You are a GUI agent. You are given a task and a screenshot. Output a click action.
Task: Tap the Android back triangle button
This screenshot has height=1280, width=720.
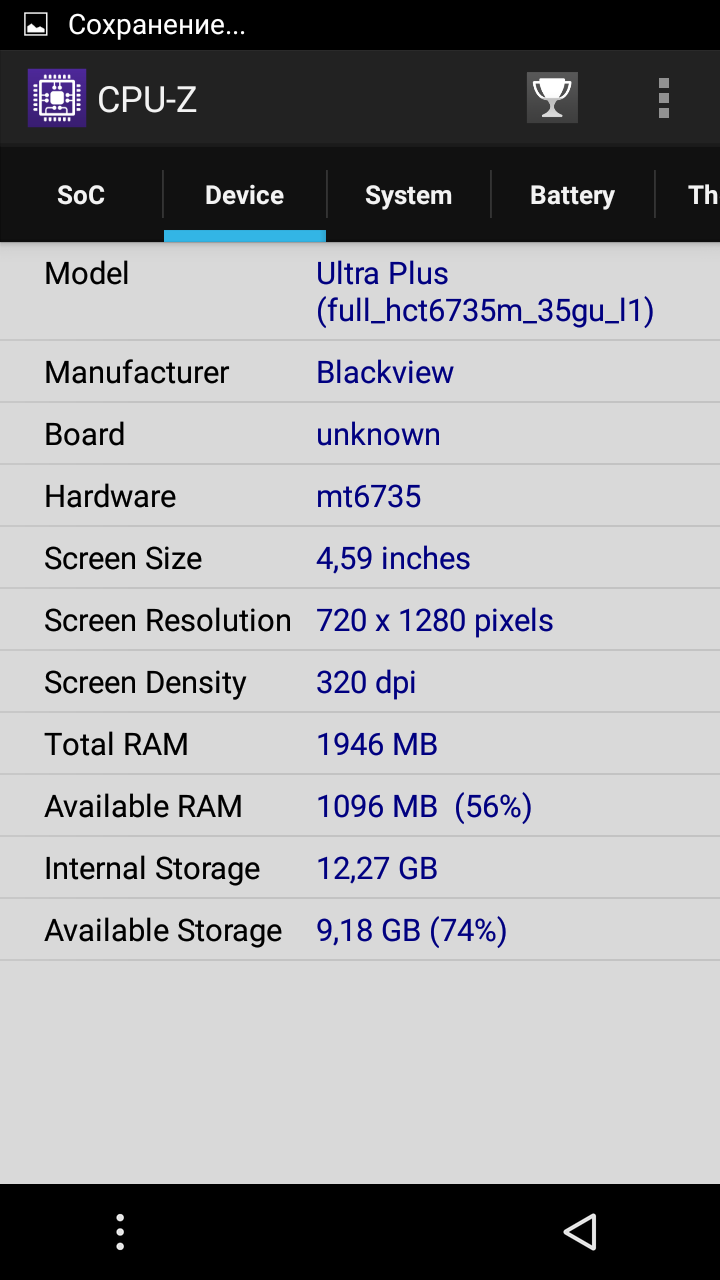(580, 1232)
